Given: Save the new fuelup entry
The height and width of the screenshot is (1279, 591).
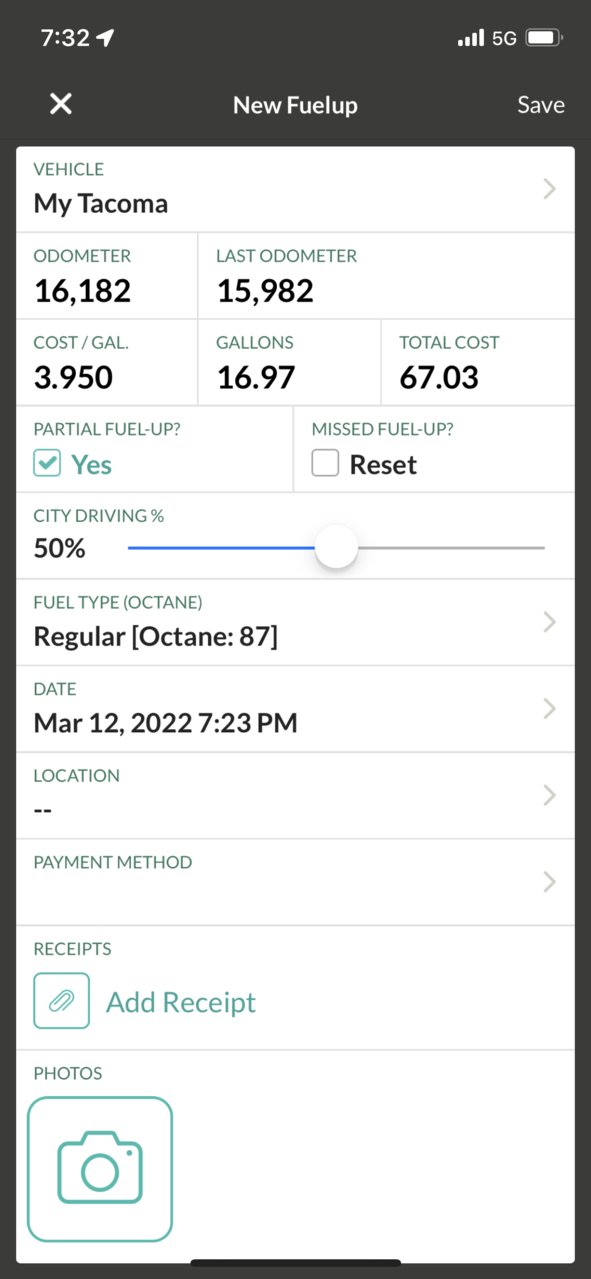Looking at the screenshot, I should click(541, 105).
